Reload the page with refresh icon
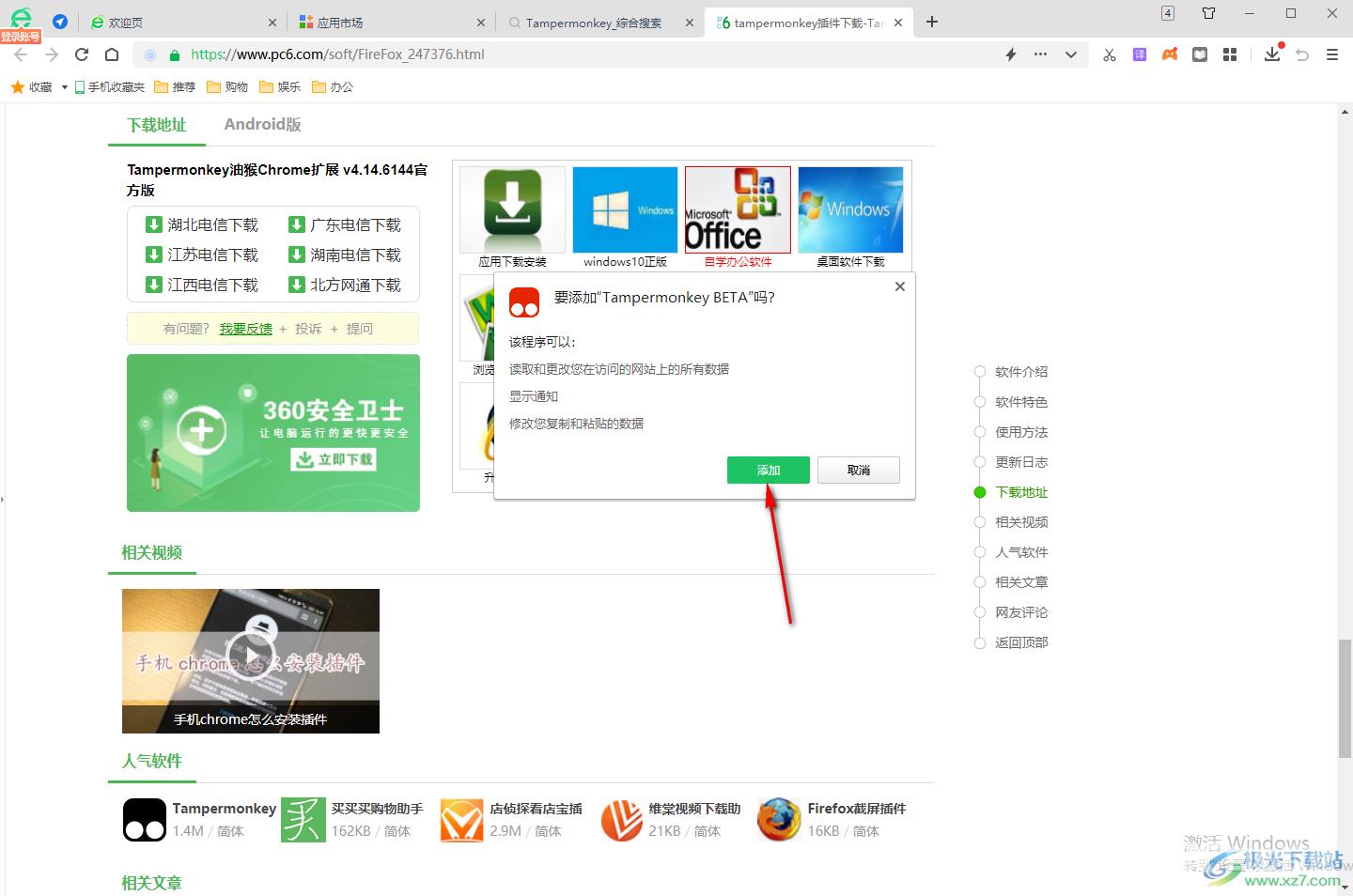The height and width of the screenshot is (896, 1353). [82, 54]
